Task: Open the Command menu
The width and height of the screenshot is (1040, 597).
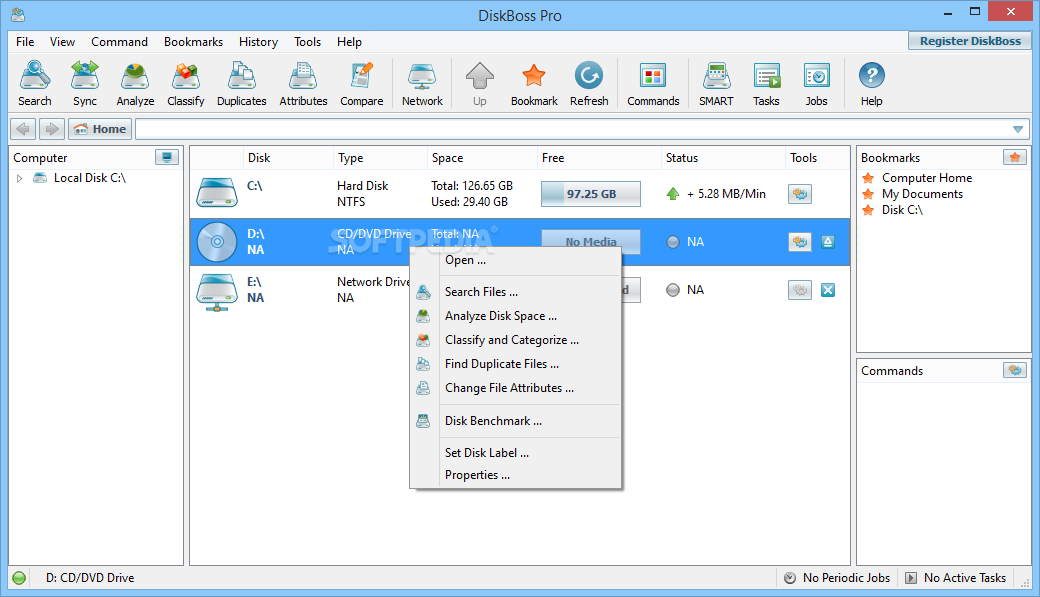Action: tap(119, 42)
